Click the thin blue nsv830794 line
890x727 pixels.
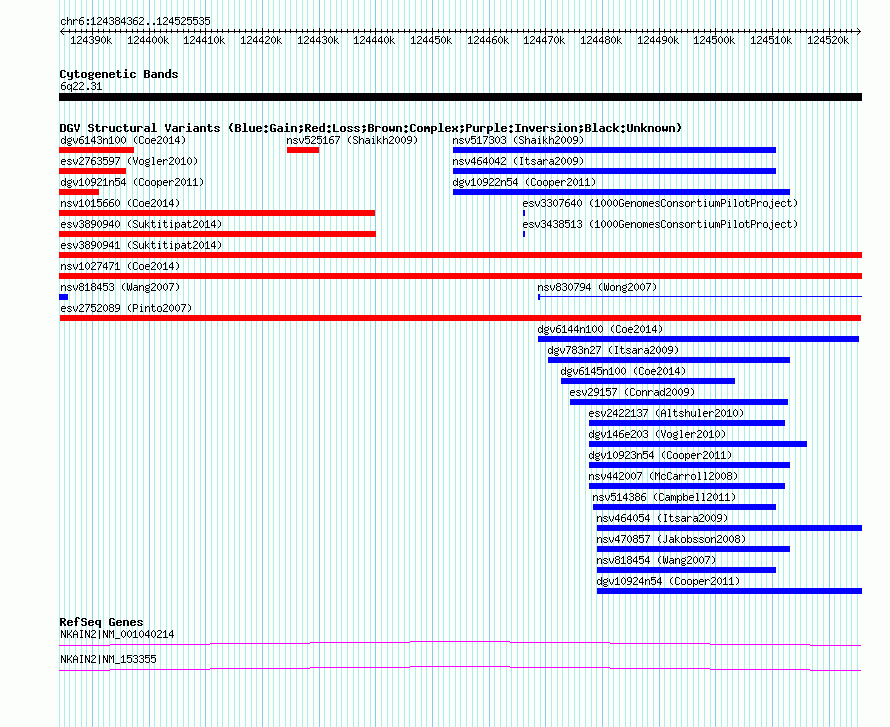pyautogui.click(x=700, y=296)
